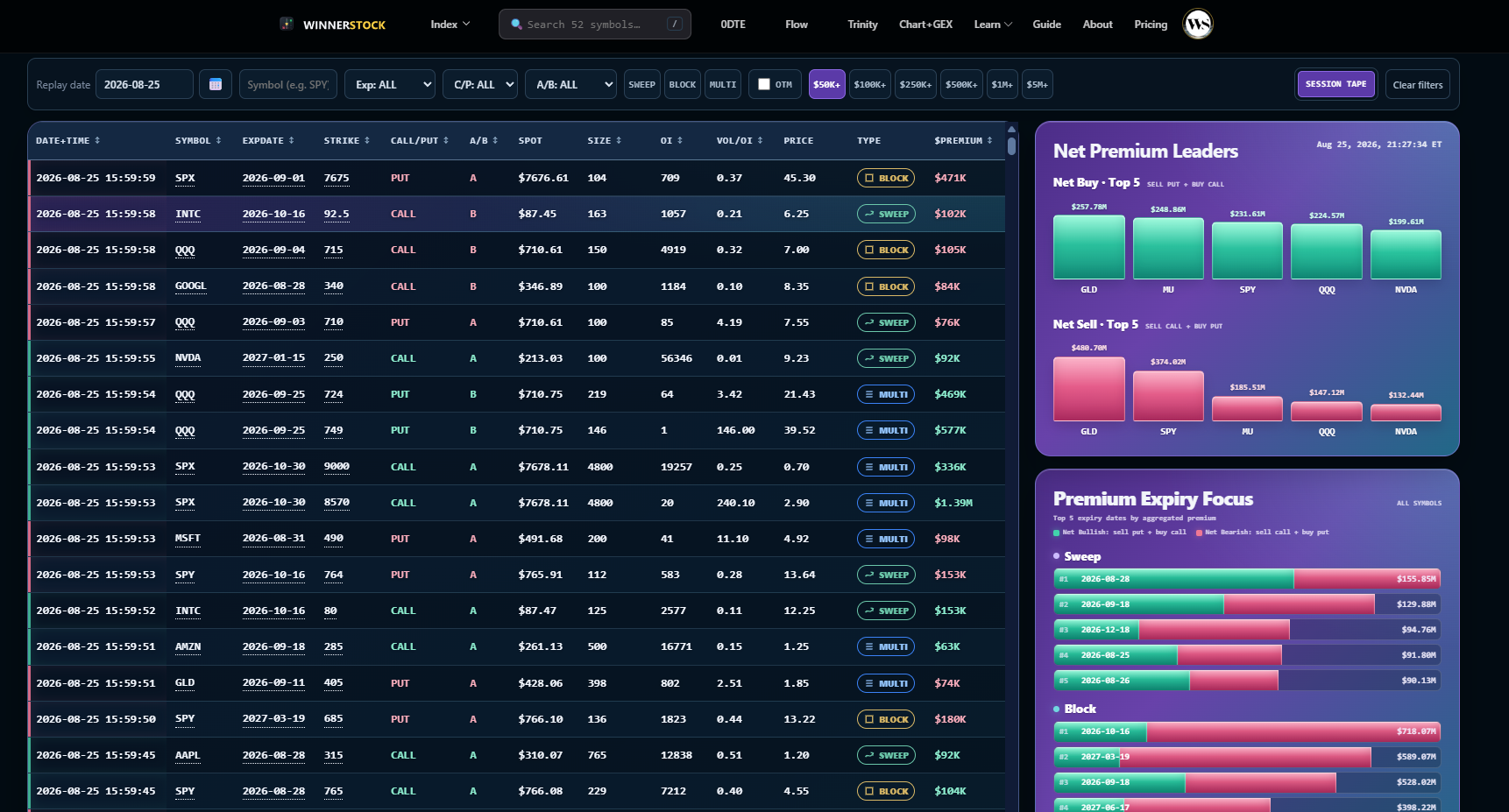Sort by the OI column arrows

tap(679, 140)
